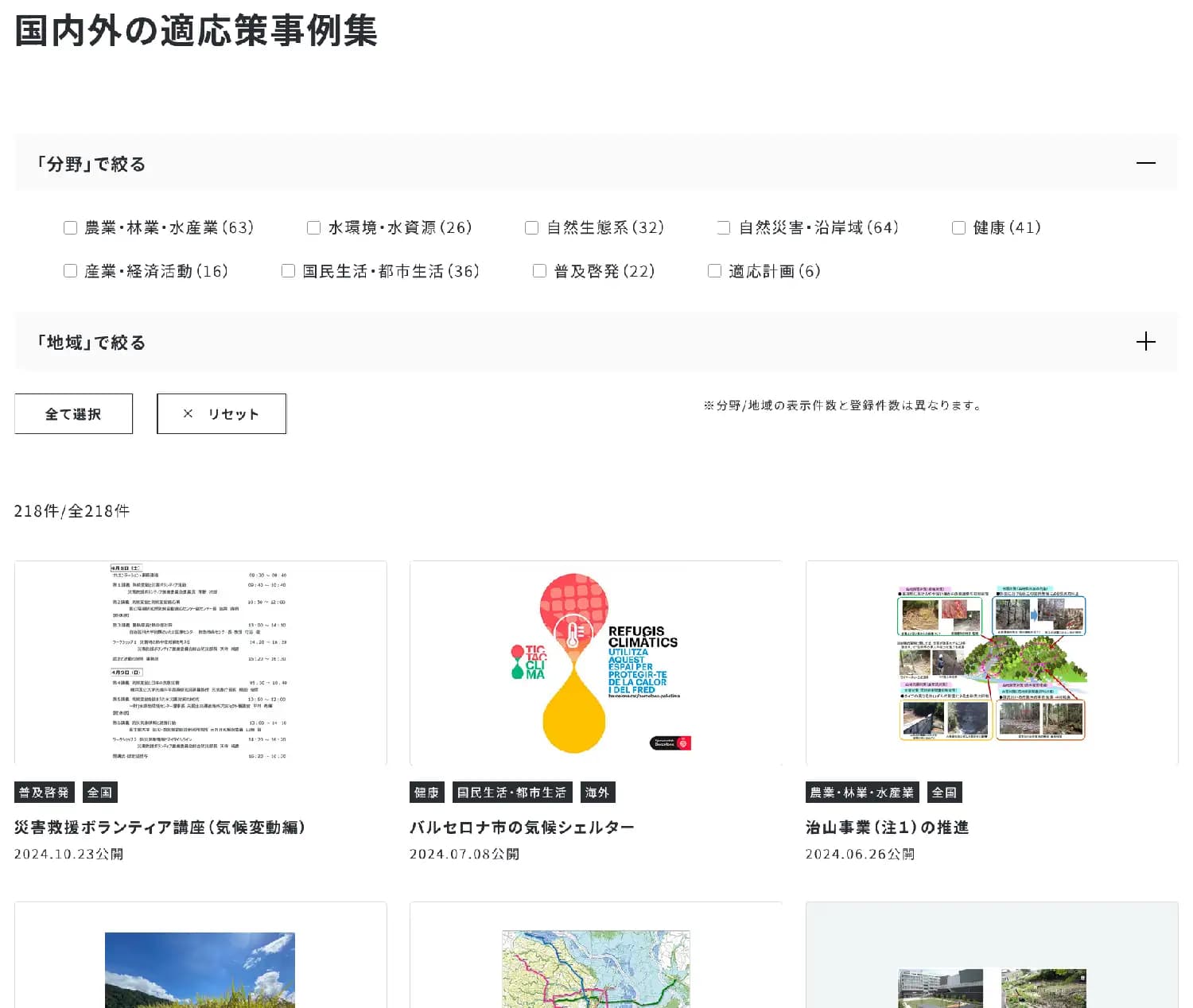1193x1008 pixels.
Task: Click the 海外 tag on Barcelona card
Action: 597,793
